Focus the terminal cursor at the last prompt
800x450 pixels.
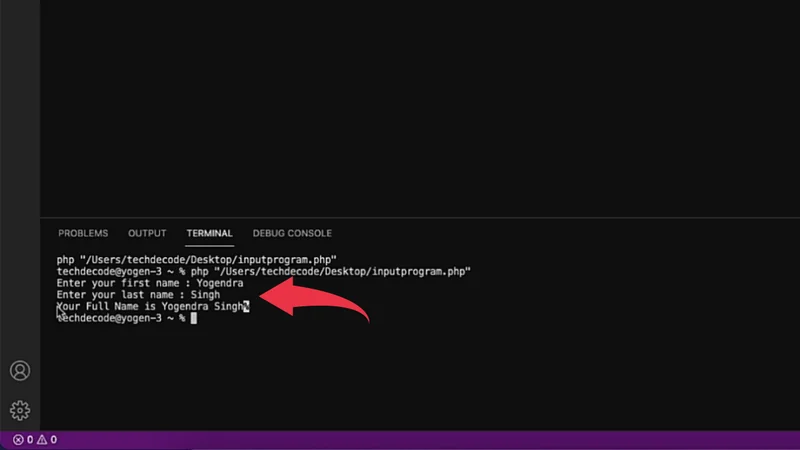(194, 318)
